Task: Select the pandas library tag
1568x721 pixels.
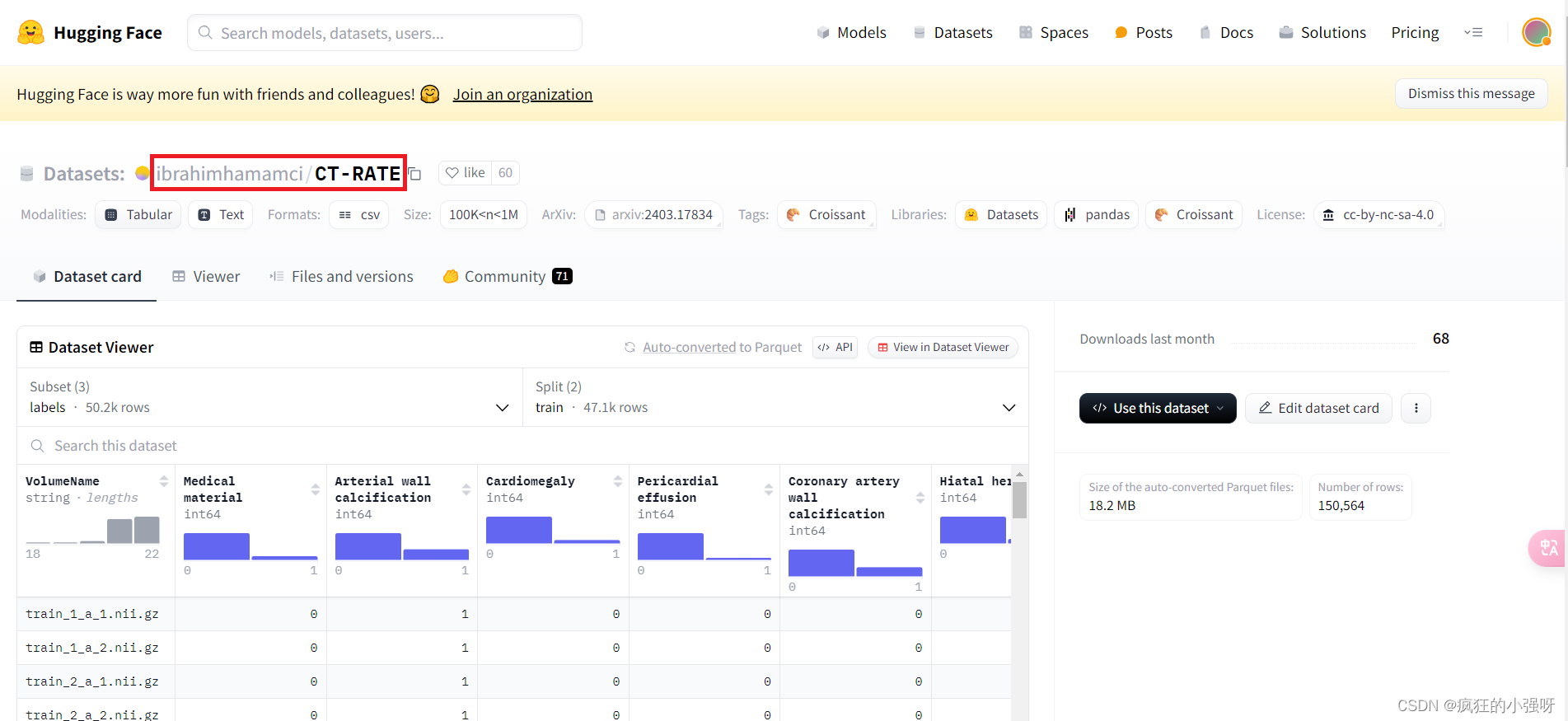Action: pos(1097,215)
